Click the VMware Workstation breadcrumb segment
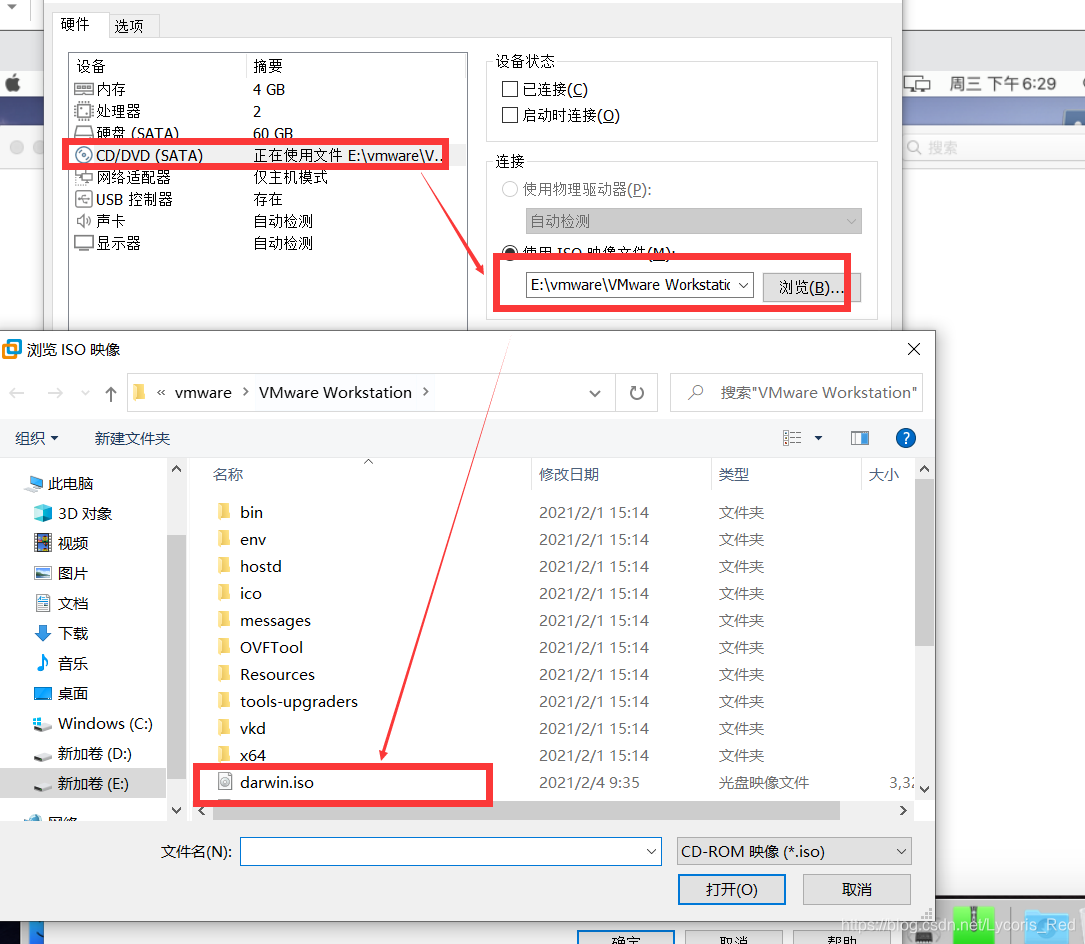 pos(335,392)
